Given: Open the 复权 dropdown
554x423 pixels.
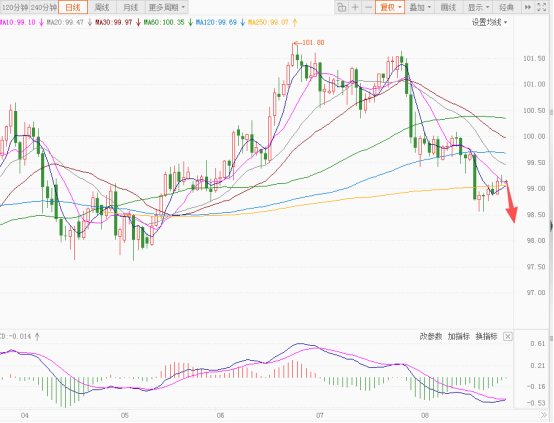Looking at the screenshot, I should click(390, 7).
